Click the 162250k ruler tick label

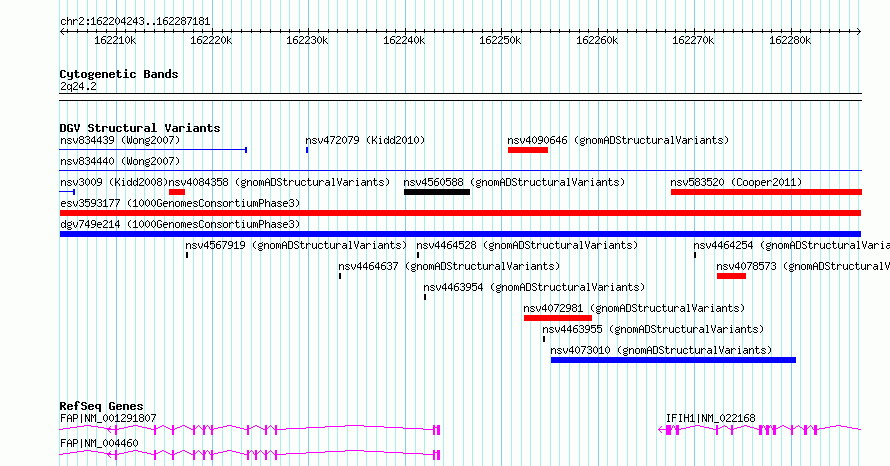(x=500, y=40)
